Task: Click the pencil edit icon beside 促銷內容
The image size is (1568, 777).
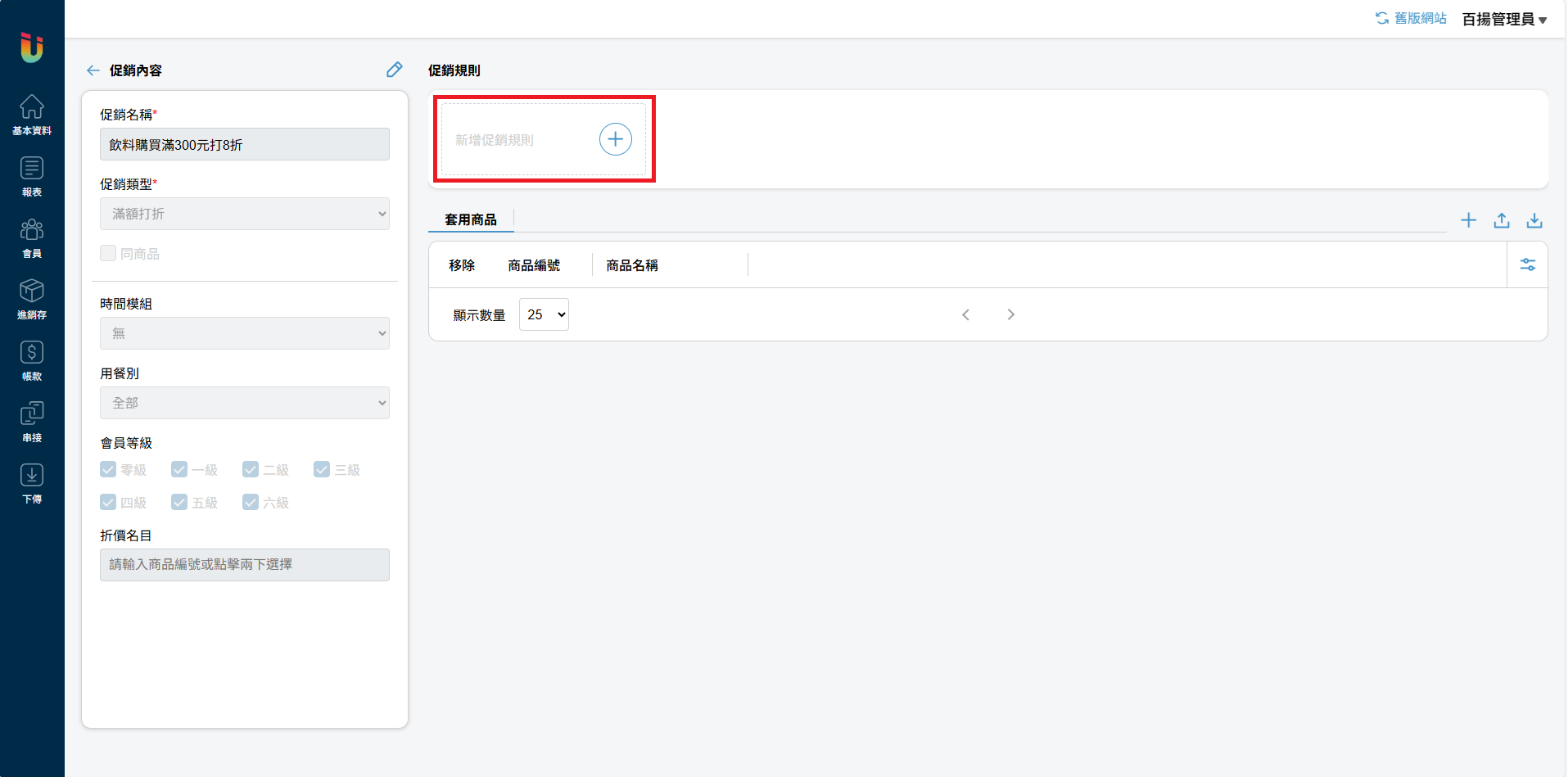Action: [x=394, y=70]
